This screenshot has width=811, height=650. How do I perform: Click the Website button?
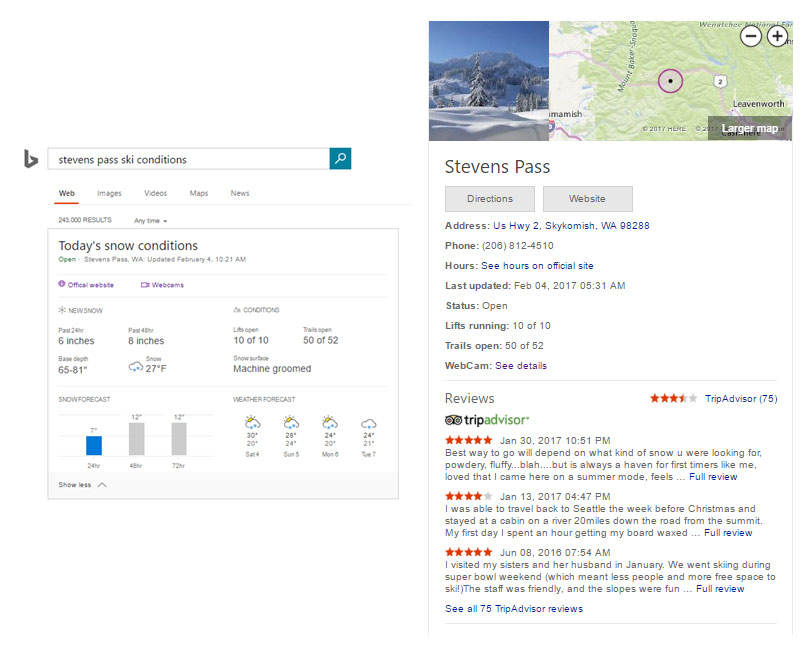[587, 198]
